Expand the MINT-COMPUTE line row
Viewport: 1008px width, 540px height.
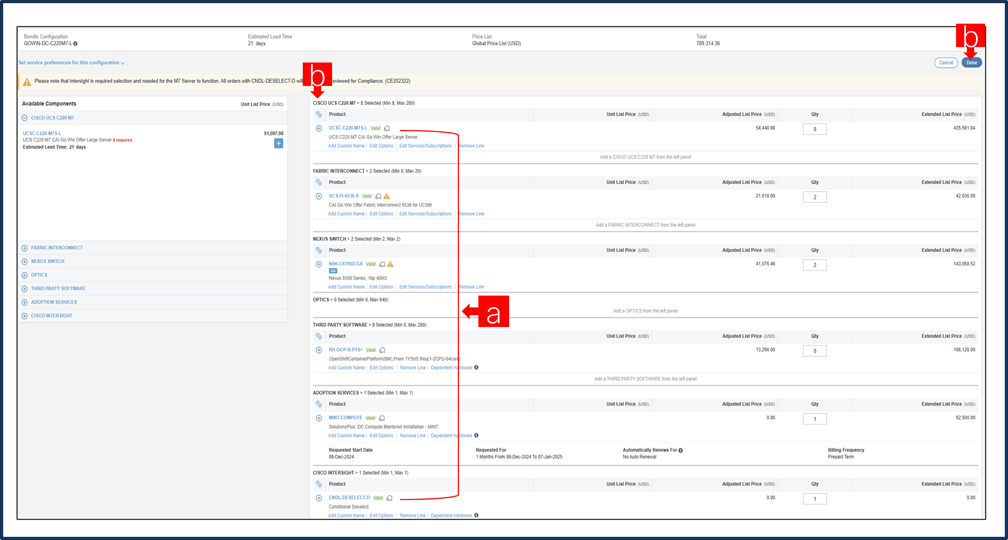pos(319,418)
